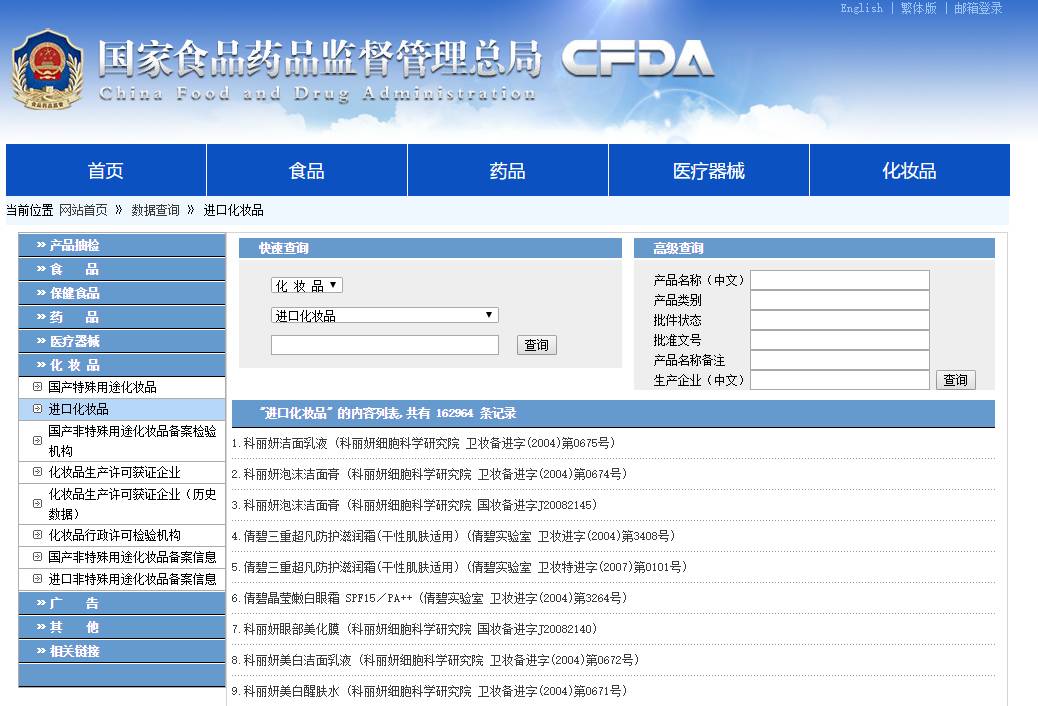Click the 批件状态 input field
This screenshot has width=1038, height=706.
[x=839, y=320]
